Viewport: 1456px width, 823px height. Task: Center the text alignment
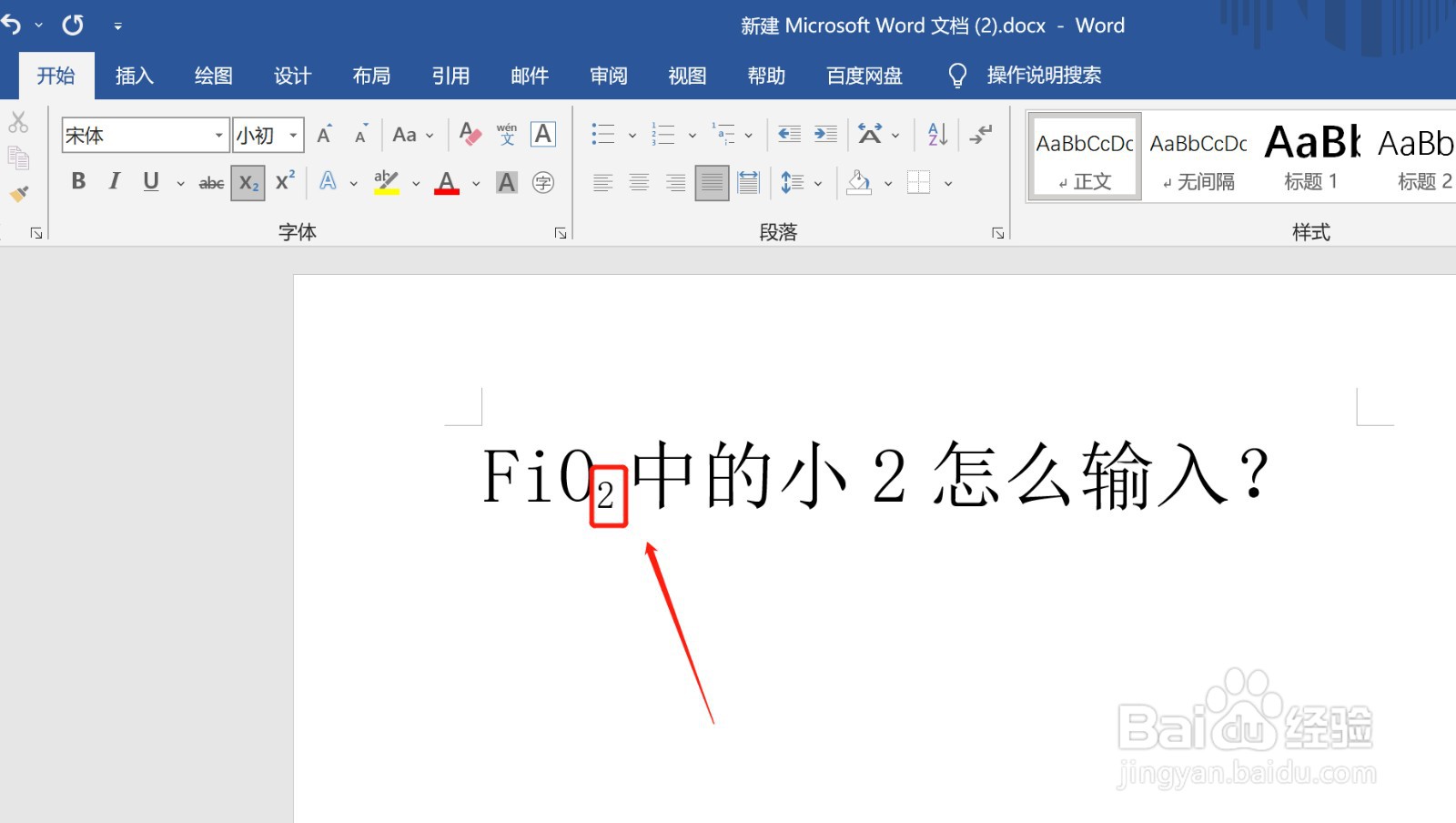click(639, 183)
